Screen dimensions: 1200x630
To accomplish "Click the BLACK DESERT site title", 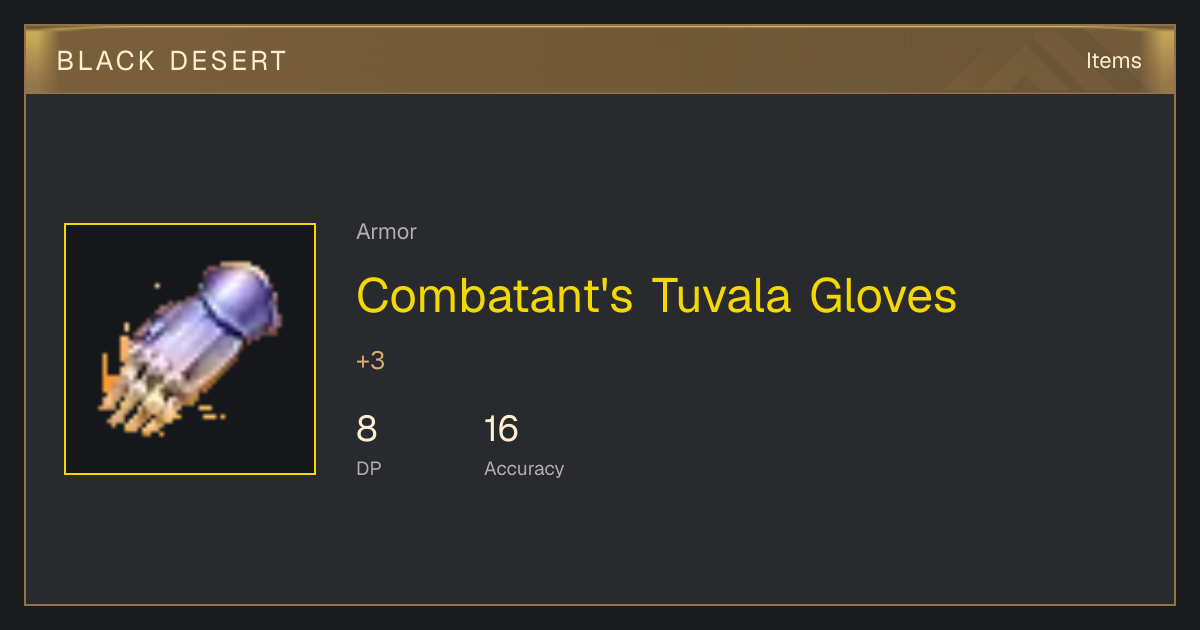I will point(171,61).
